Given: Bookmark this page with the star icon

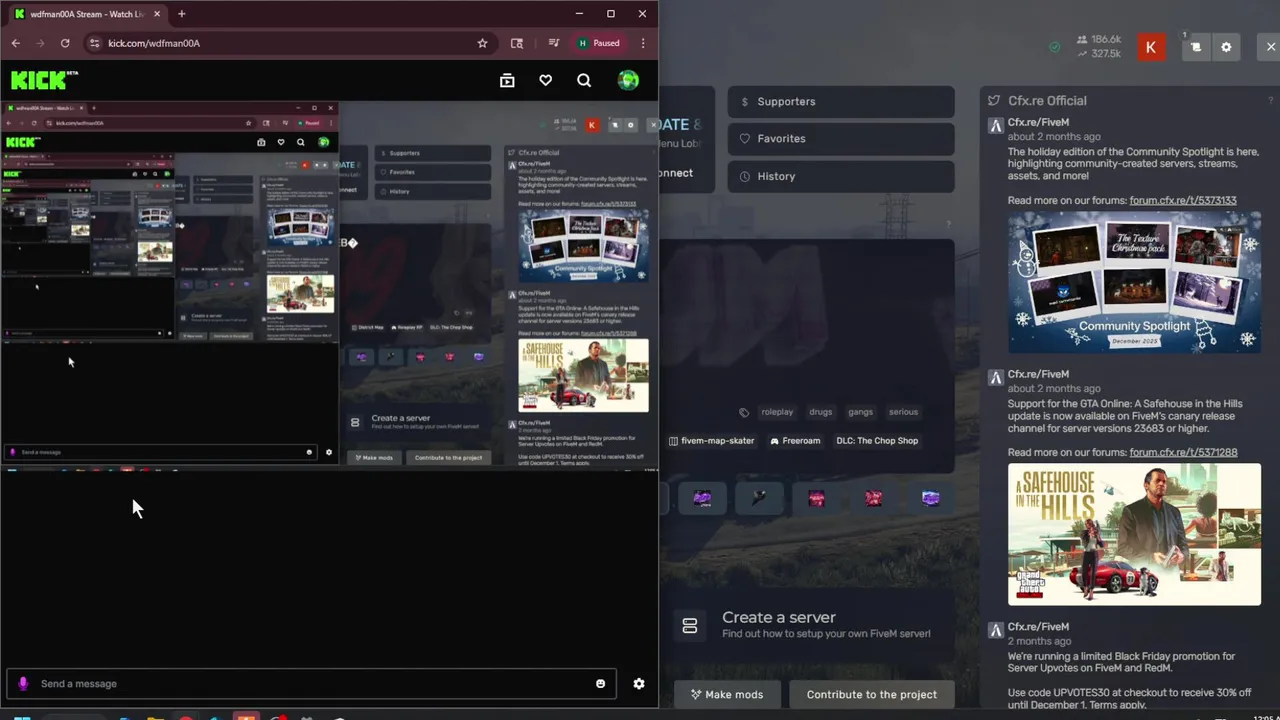Looking at the screenshot, I should click(482, 43).
